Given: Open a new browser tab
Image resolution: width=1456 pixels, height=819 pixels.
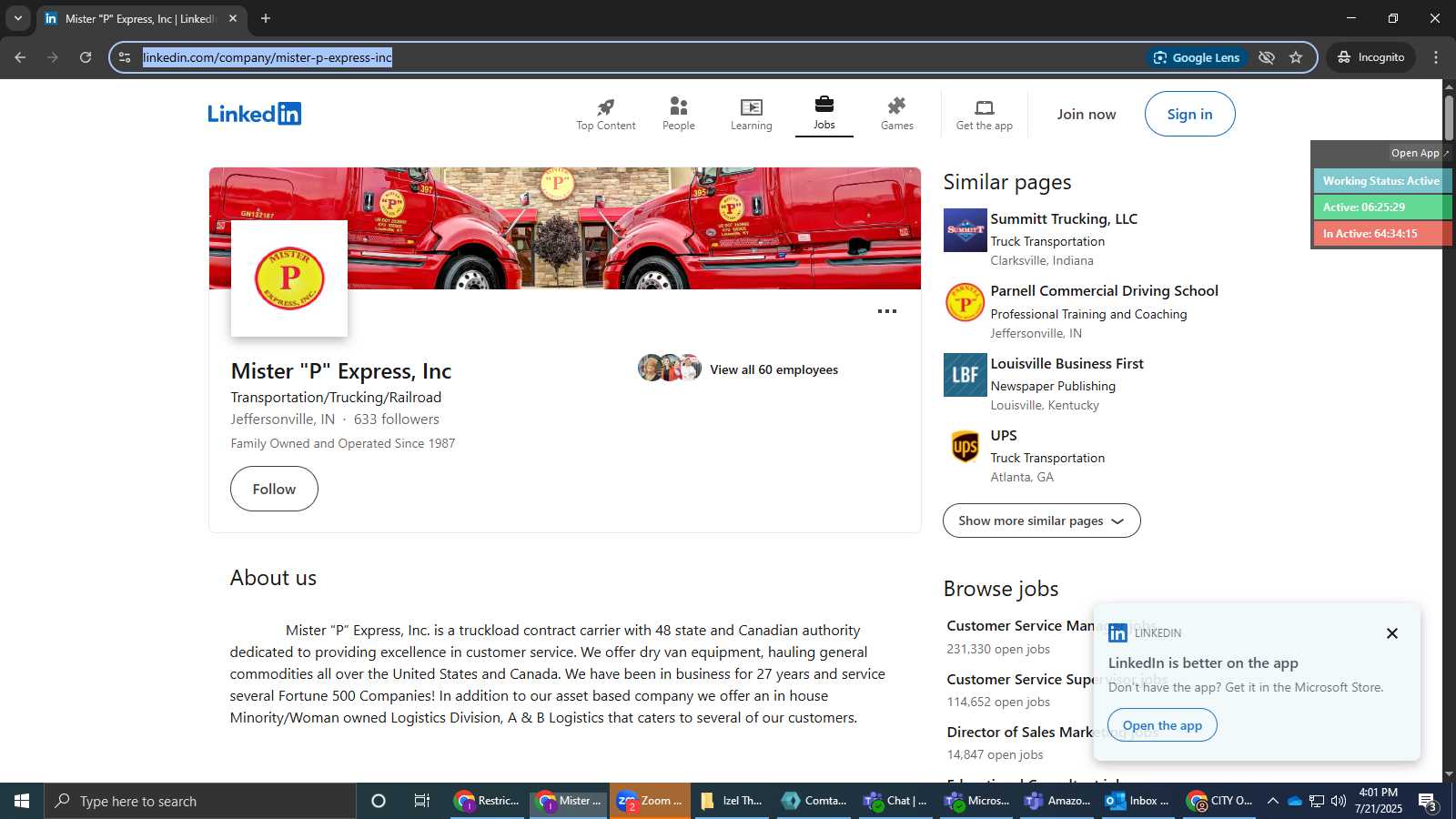Looking at the screenshot, I should tap(266, 18).
